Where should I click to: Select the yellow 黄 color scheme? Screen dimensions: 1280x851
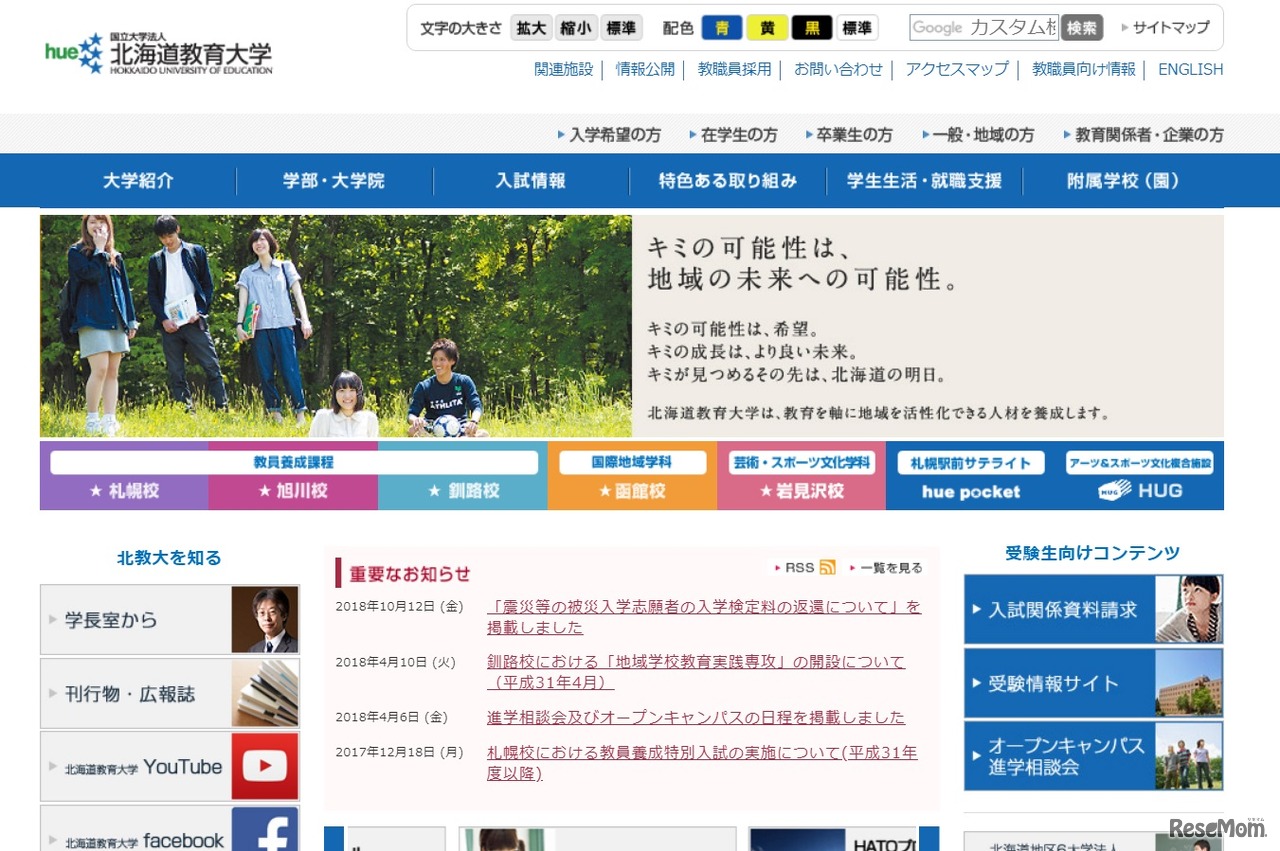(767, 28)
